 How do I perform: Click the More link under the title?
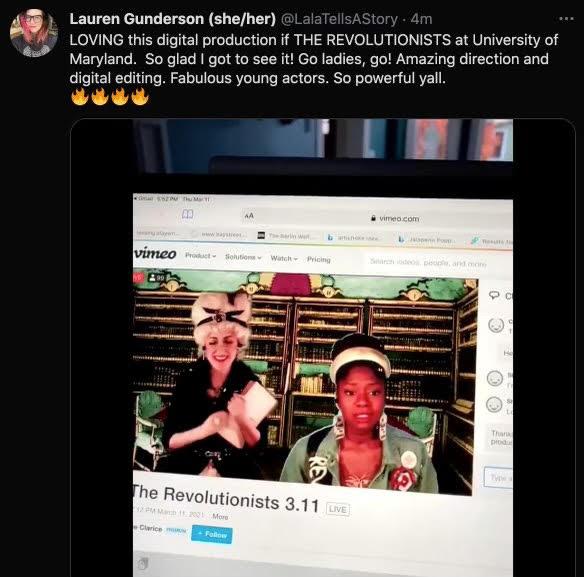[220, 516]
